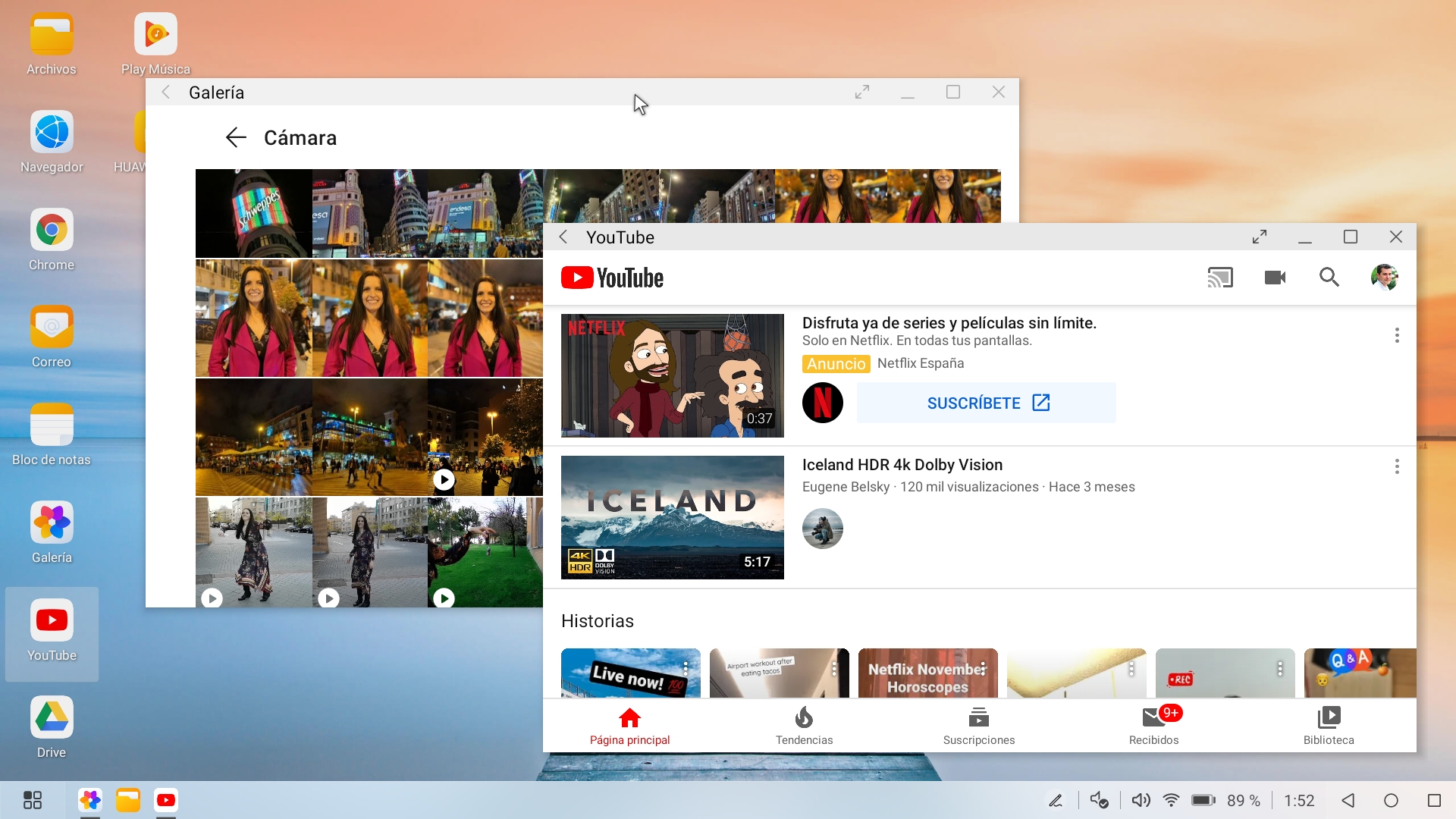
Task: Open the Netflix ad video thumbnail
Action: pos(673,375)
